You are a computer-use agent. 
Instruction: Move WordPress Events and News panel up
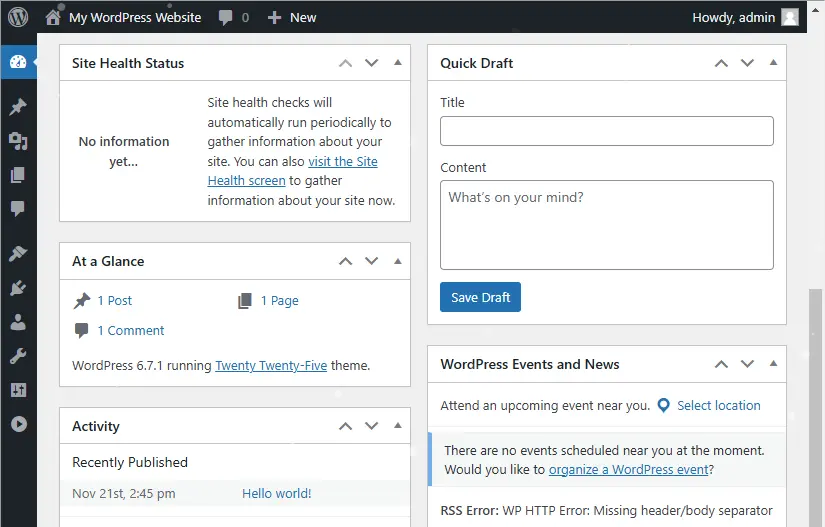(721, 364)
